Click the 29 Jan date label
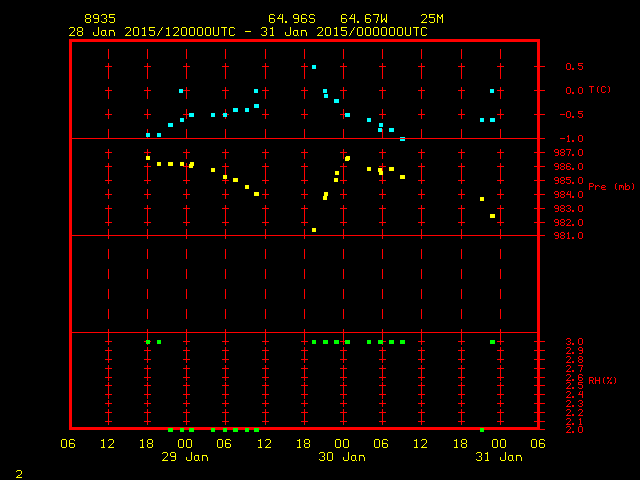 click(185, 457)
